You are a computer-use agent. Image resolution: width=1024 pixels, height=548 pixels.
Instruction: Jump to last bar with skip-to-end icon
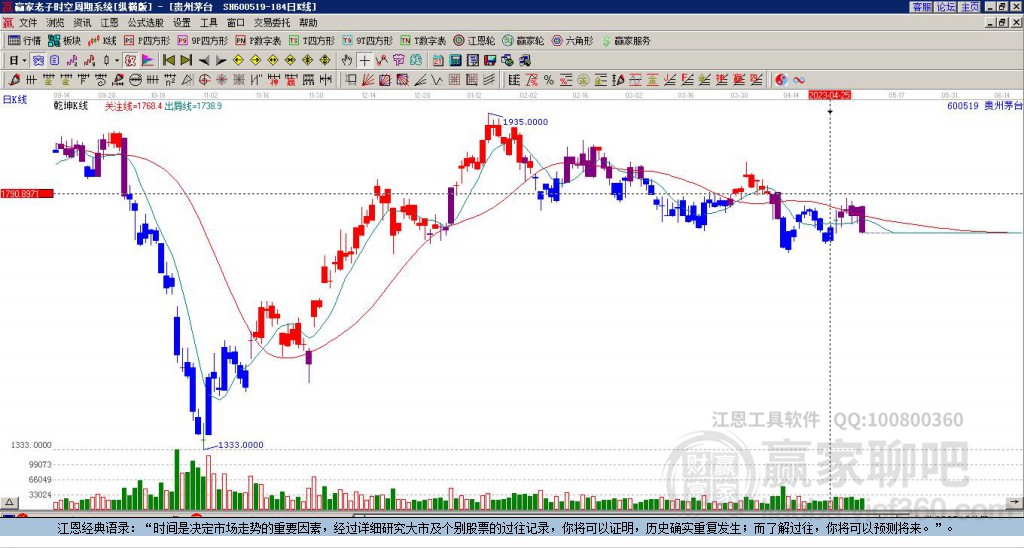[186, 61]
